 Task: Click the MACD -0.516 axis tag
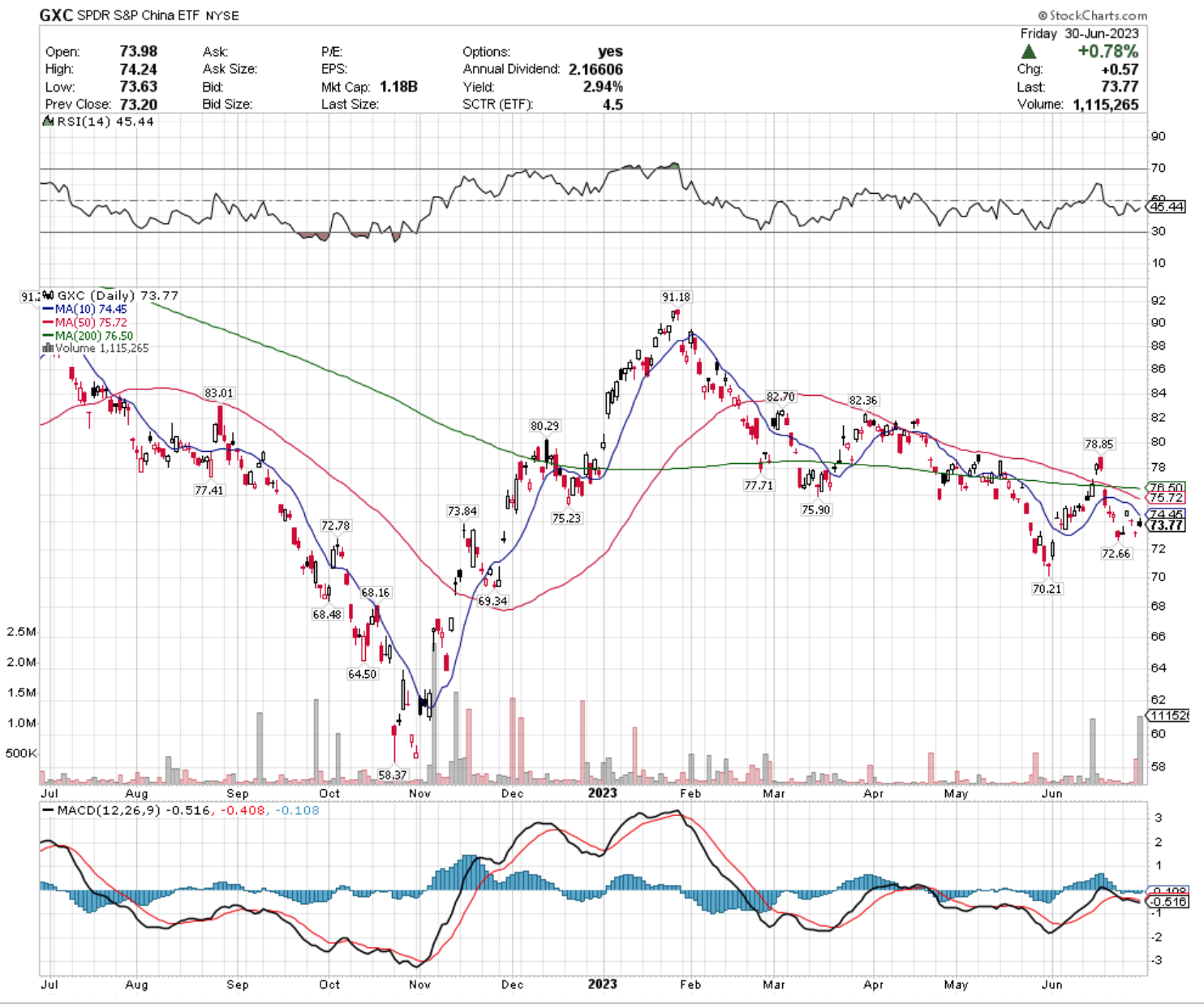click(x=1168, y=901)
